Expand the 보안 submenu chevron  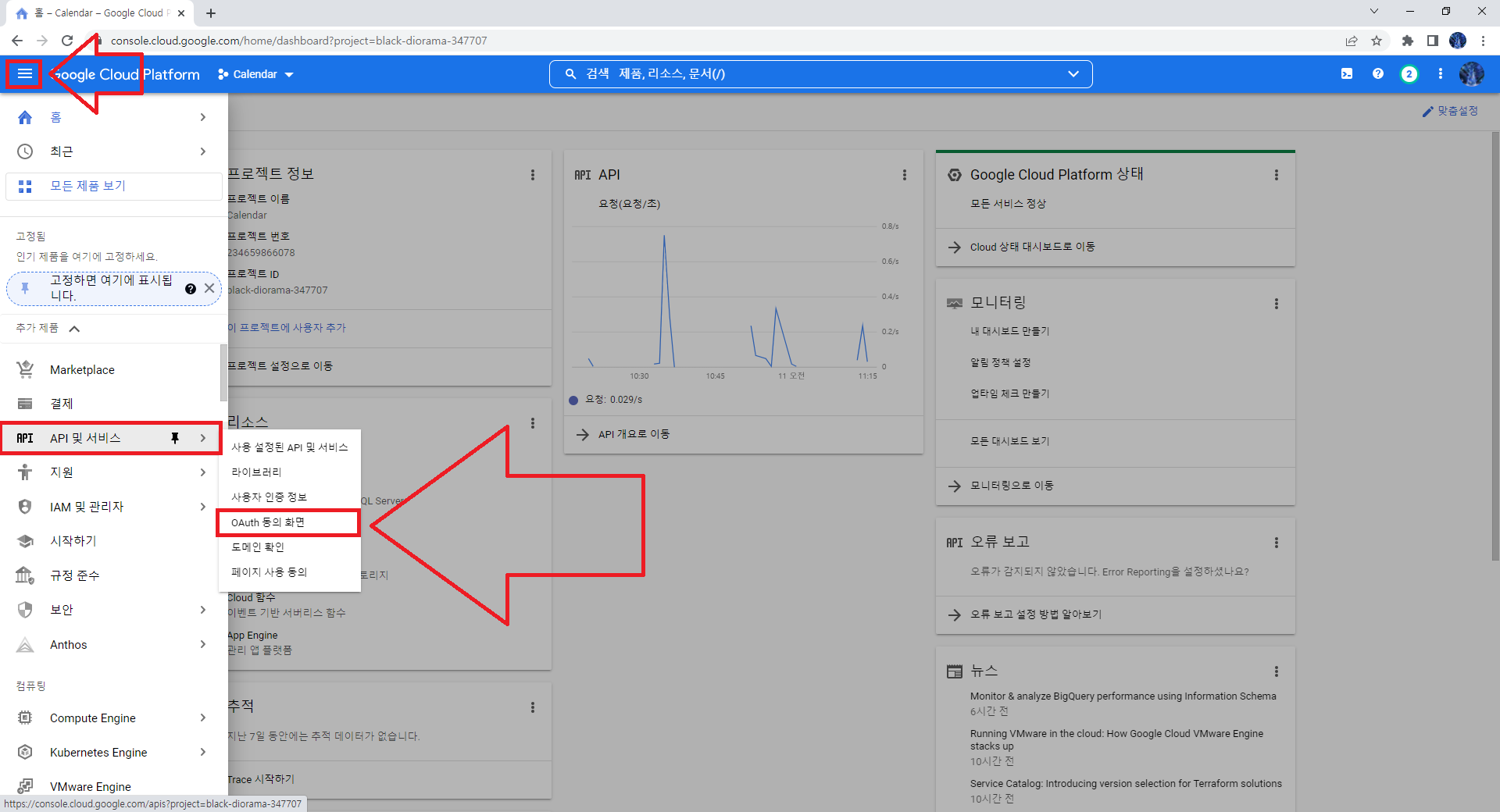pos(203,610)
